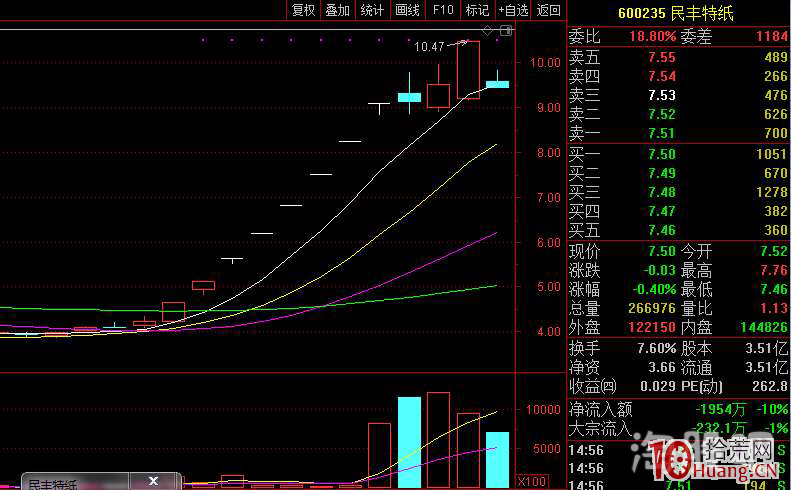Screen dimensions: 791x490
Task: Click the 内盘 value 144826
Action: pyautogui.click(x=764, y=328)
